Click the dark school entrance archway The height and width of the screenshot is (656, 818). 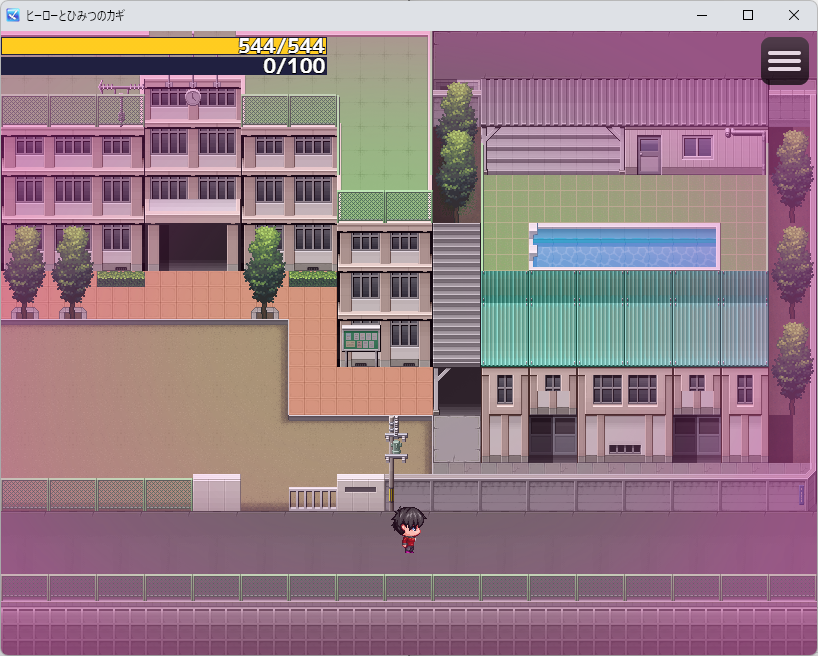[193, 247]
